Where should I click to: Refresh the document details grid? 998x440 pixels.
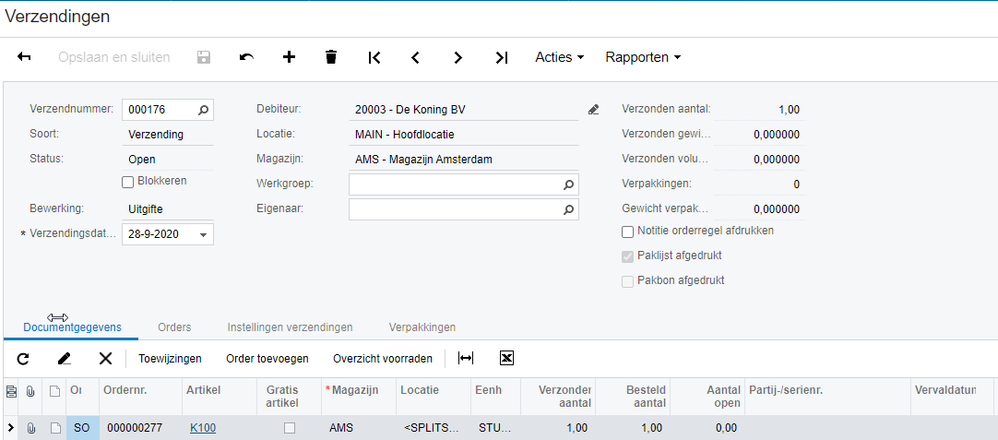(23, 358)
